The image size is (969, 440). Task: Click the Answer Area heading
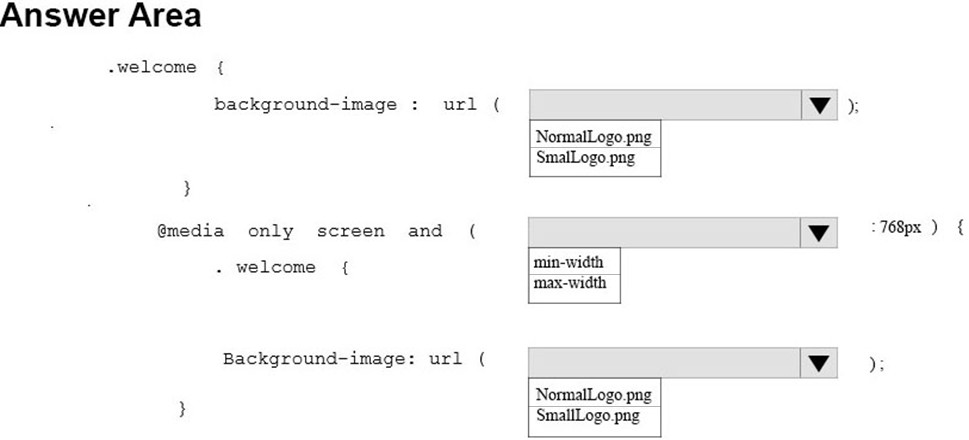[101, 15]
